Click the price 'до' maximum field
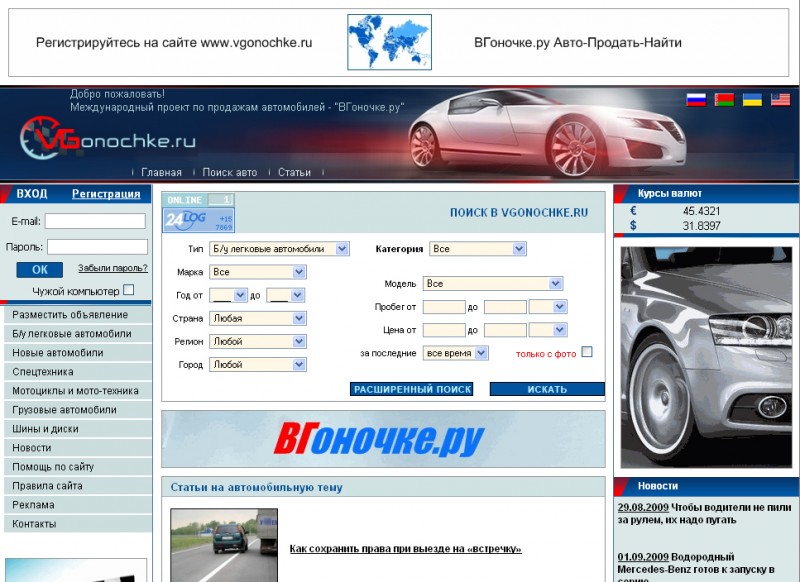This screenshot has width=800, height=582. click(505, 330)
